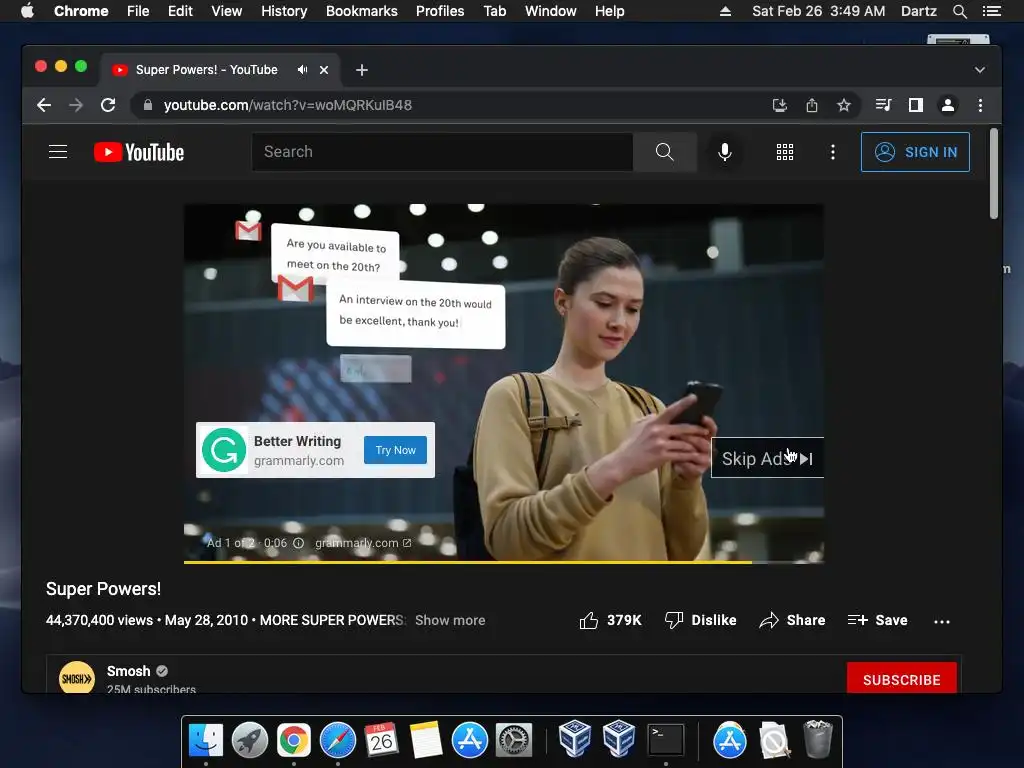Open grammarly.com link at ad bottom
The width and height of the screenshot is (1024, 768).
pos(363,543)
